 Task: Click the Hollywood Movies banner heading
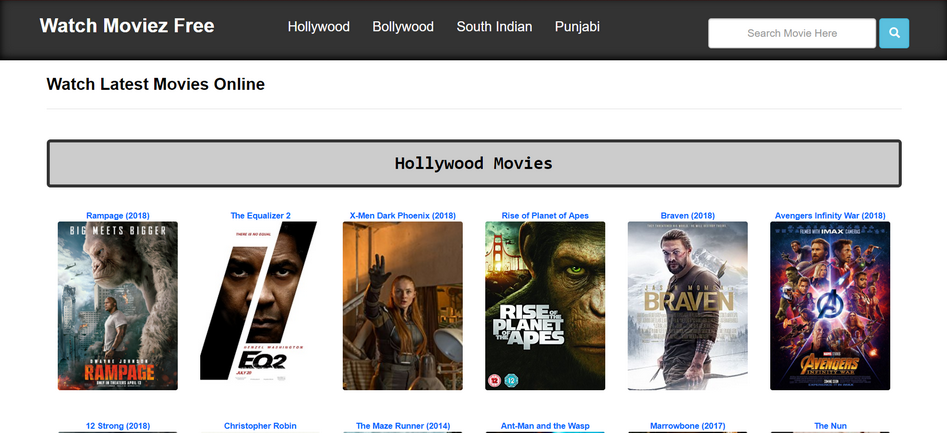(x=474, y=163)
